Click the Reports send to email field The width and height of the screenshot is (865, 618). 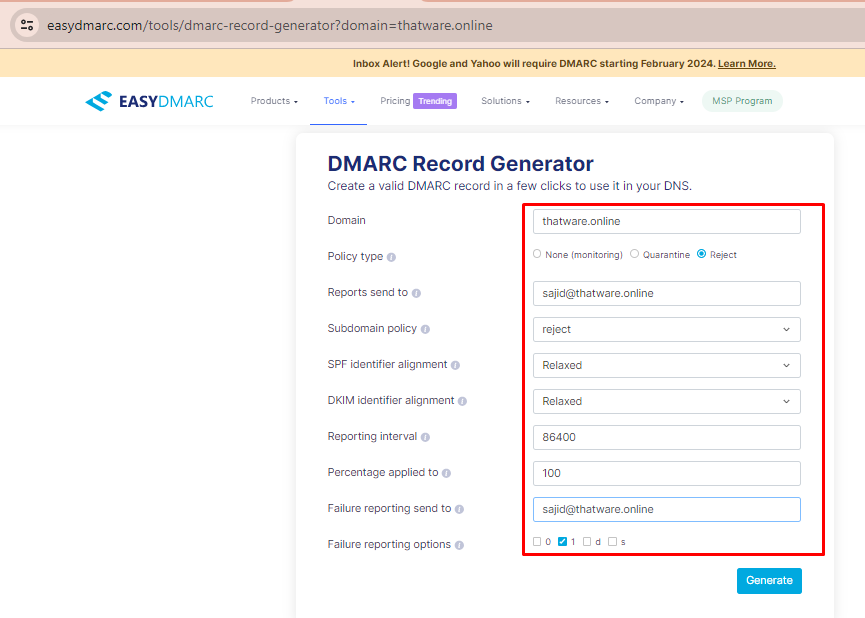(666, 294)
